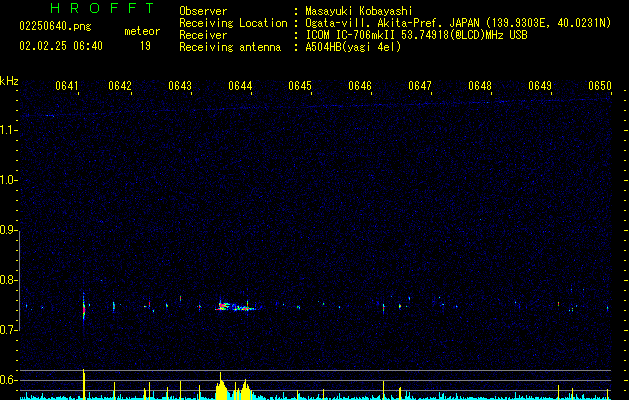
Task: Click the 1.0 kHz axis label
Action: click(9, 180)
